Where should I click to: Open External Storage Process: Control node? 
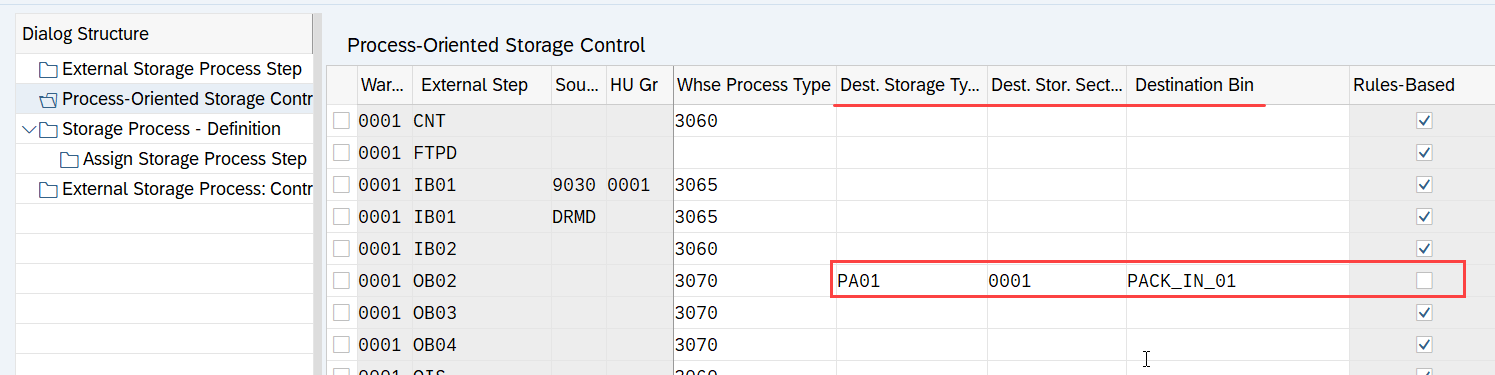(x=187, y=189)
